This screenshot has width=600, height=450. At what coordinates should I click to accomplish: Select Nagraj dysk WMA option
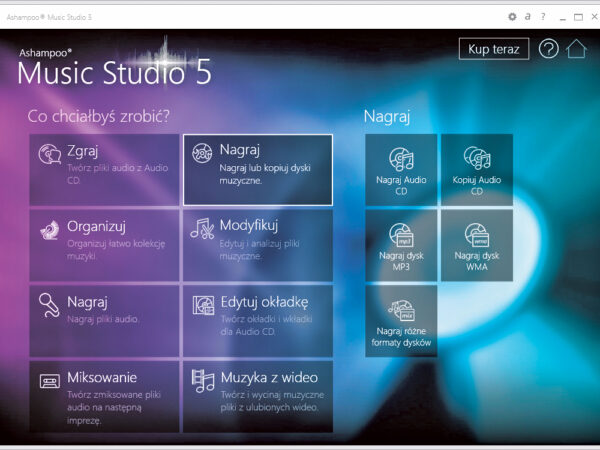[x=476, y=245]
